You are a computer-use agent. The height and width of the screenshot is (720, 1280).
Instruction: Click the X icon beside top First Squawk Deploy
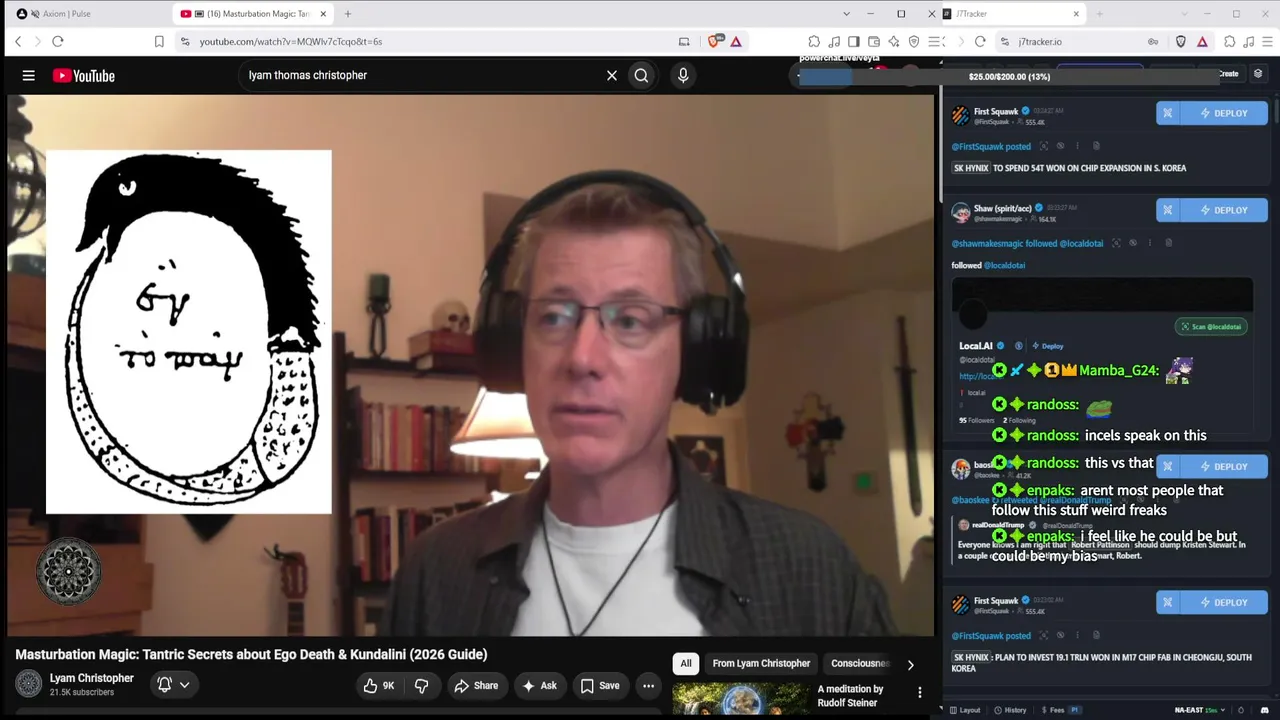coord(1168,113)
